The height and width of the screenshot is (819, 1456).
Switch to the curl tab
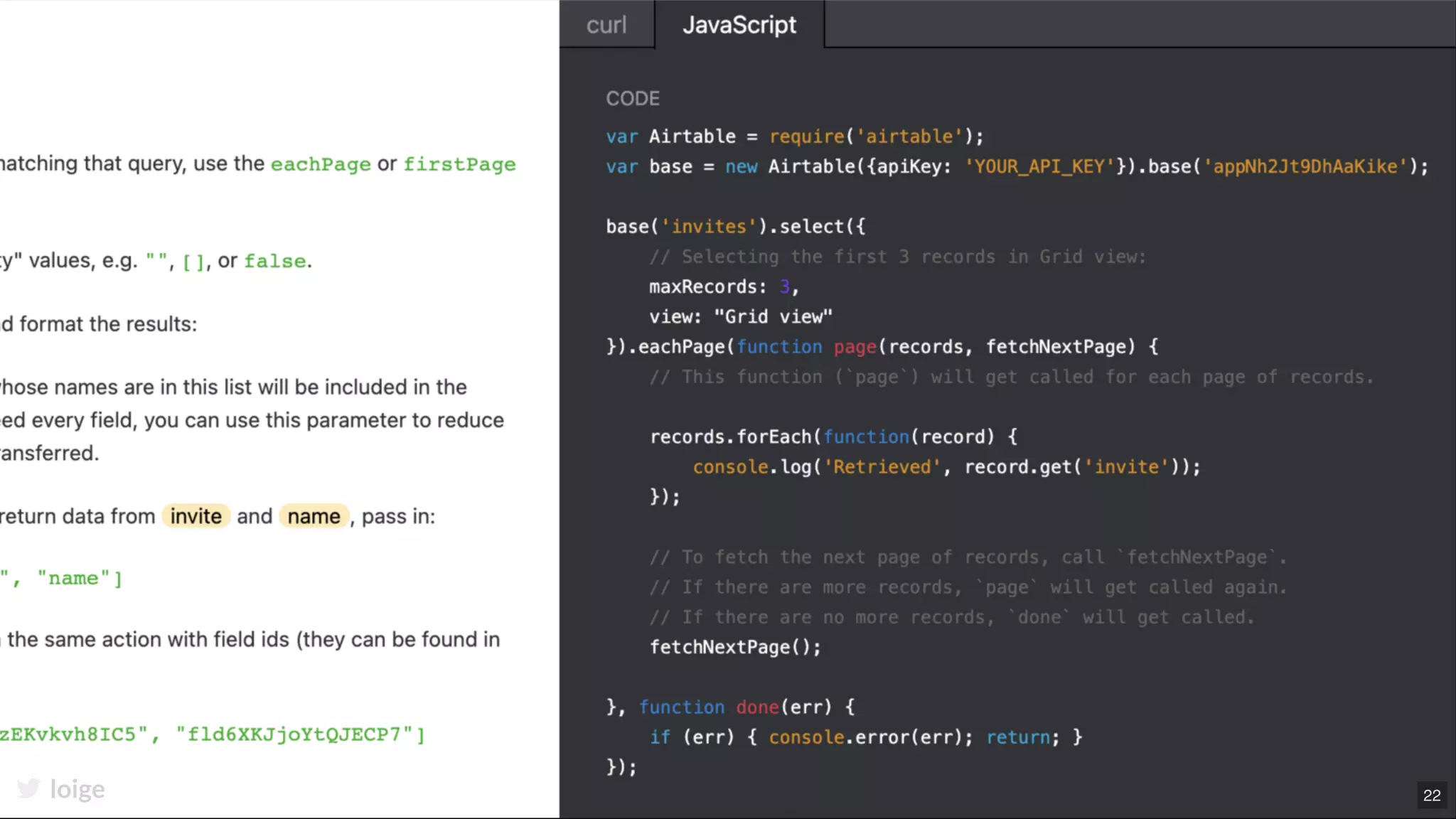(606, 25)
